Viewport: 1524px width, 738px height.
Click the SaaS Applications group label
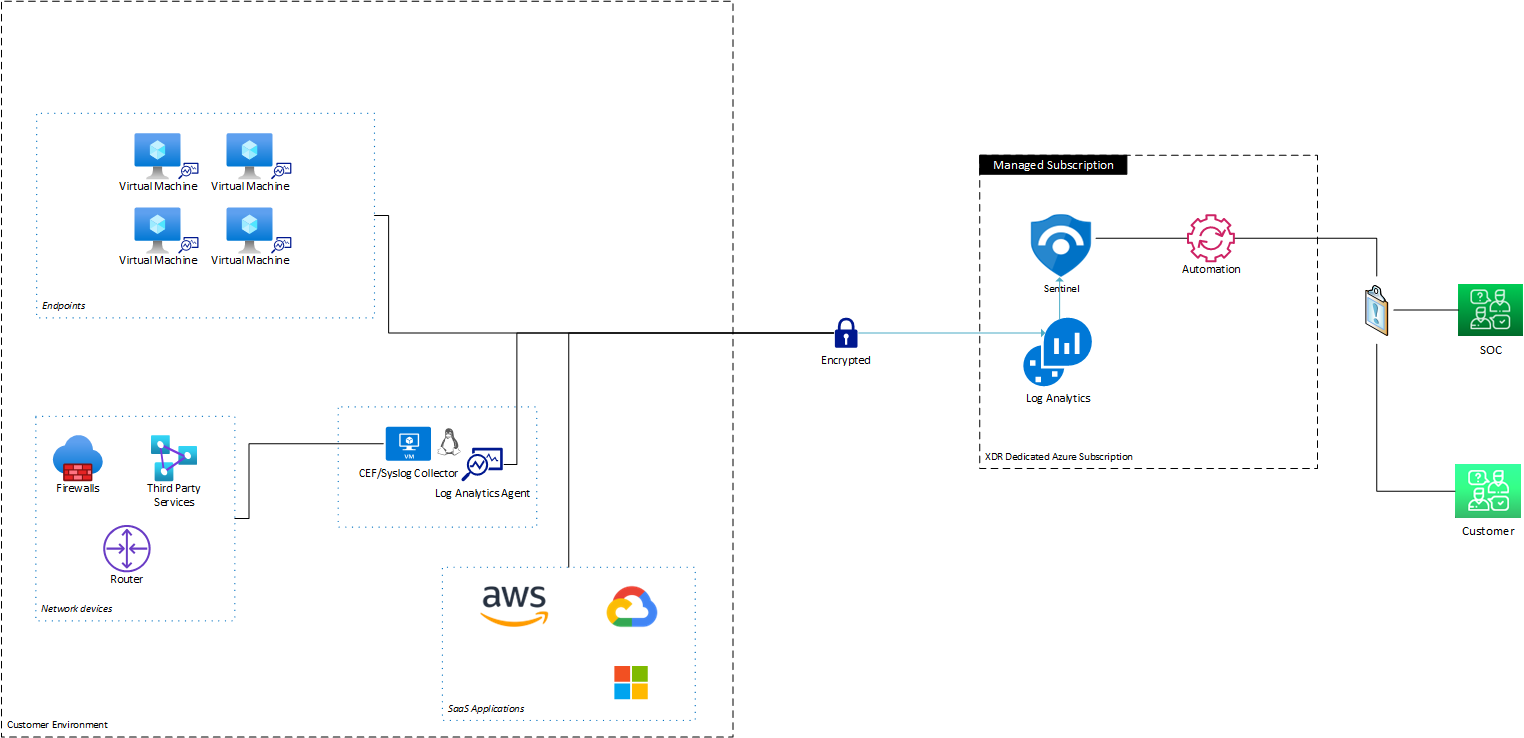click(484, 708)
